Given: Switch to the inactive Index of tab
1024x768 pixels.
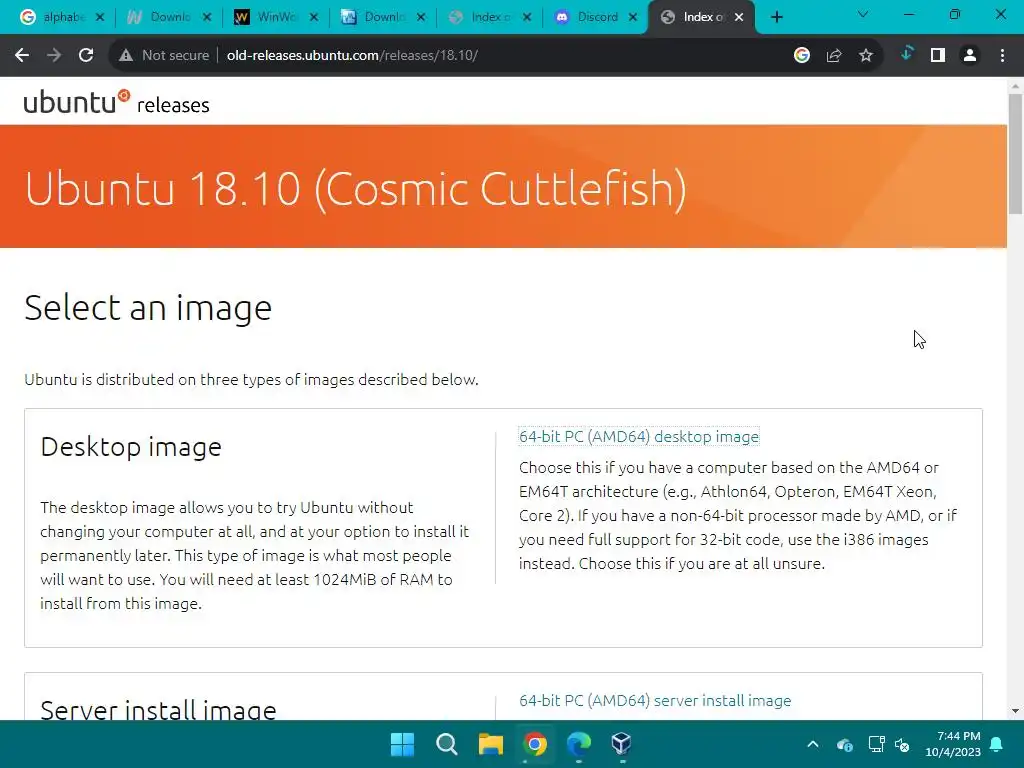Looking at the screenshot, I should click(x=483, y=18).
